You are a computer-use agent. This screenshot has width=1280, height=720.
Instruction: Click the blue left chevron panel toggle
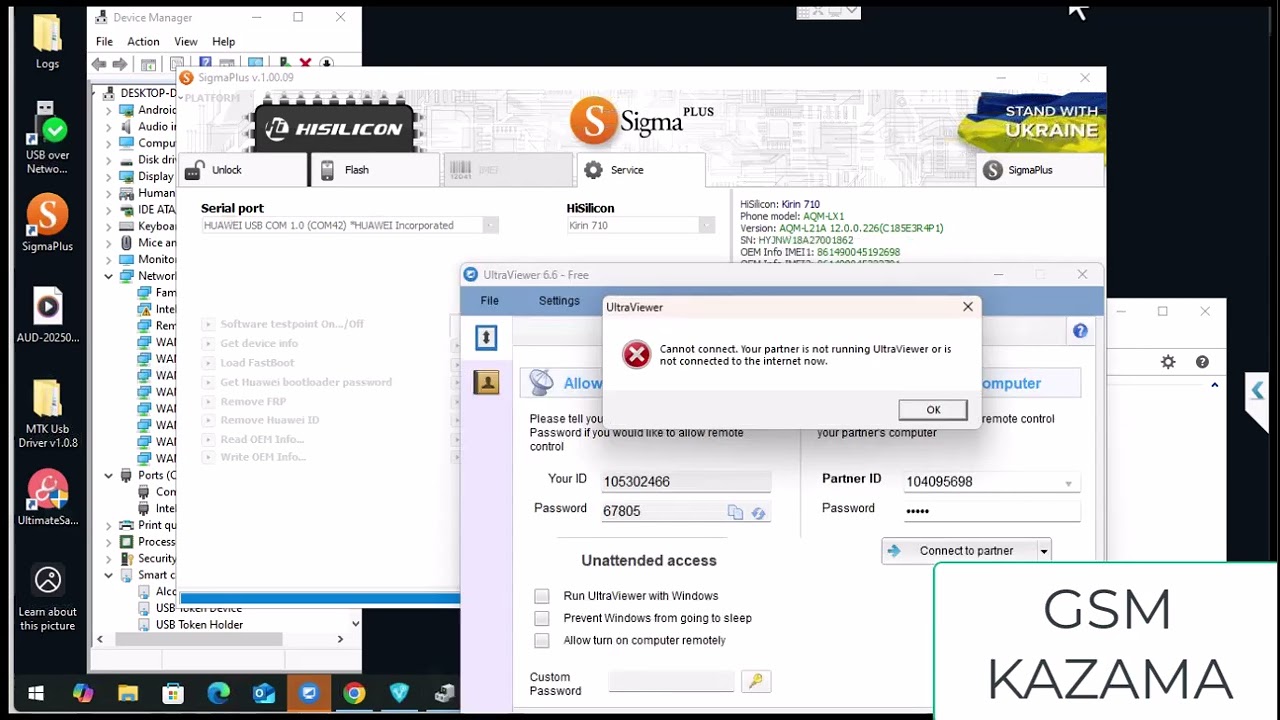click(1257, 391)
